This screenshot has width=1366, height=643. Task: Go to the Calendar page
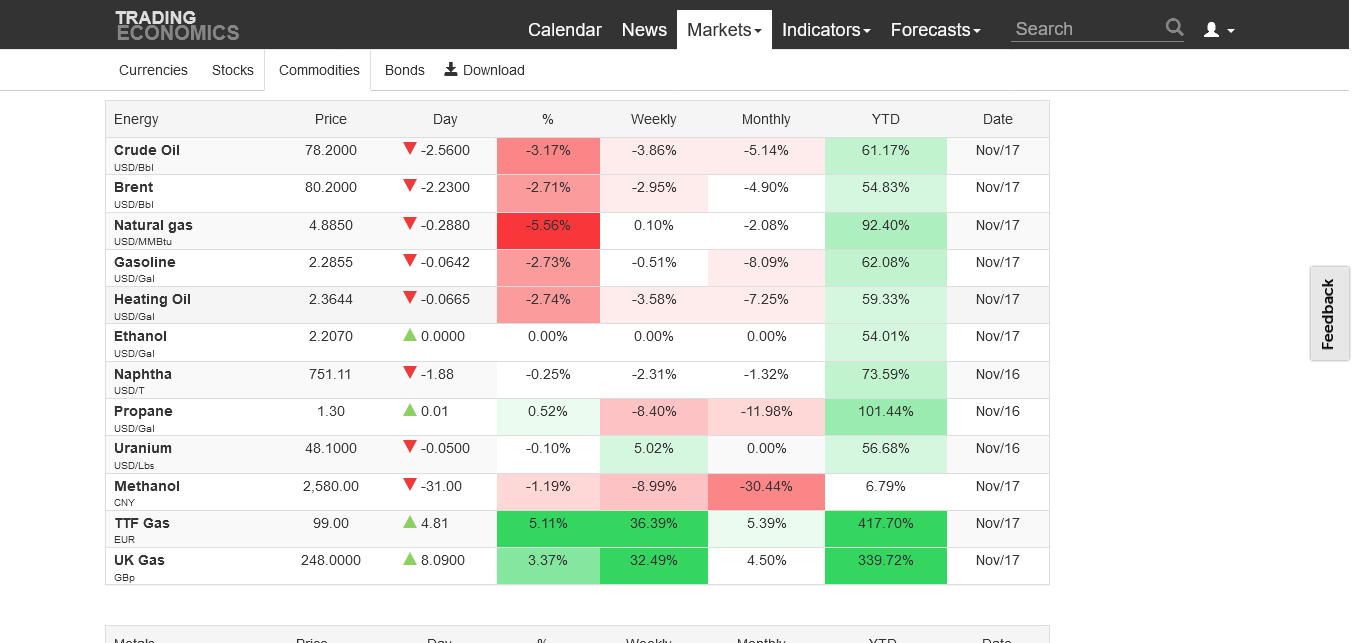click(564, 30)
